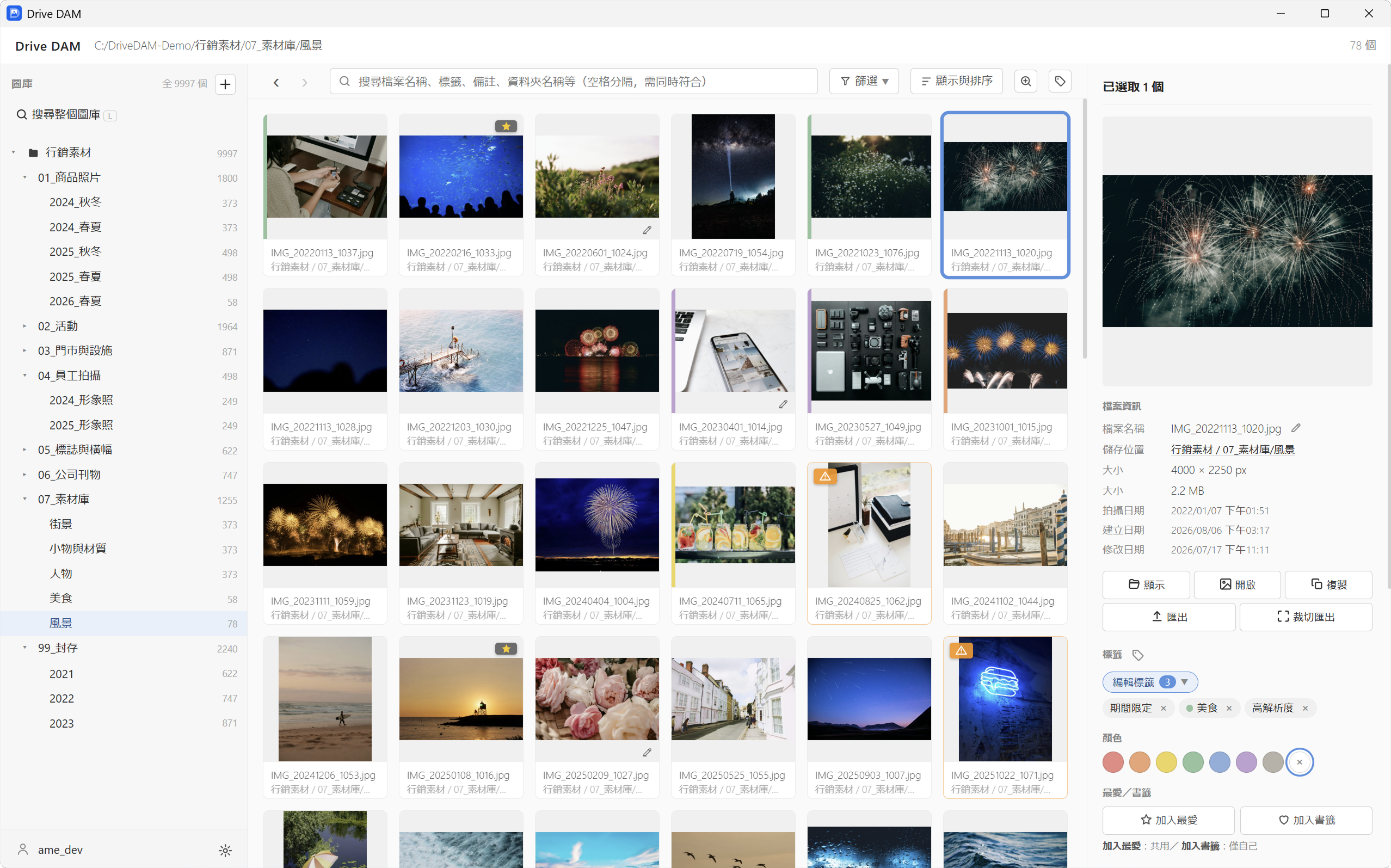The height and width of the screenshot is (868, 1391).
Task: Collapse the 01_商品照片 folder
Action: click(24, 177)
